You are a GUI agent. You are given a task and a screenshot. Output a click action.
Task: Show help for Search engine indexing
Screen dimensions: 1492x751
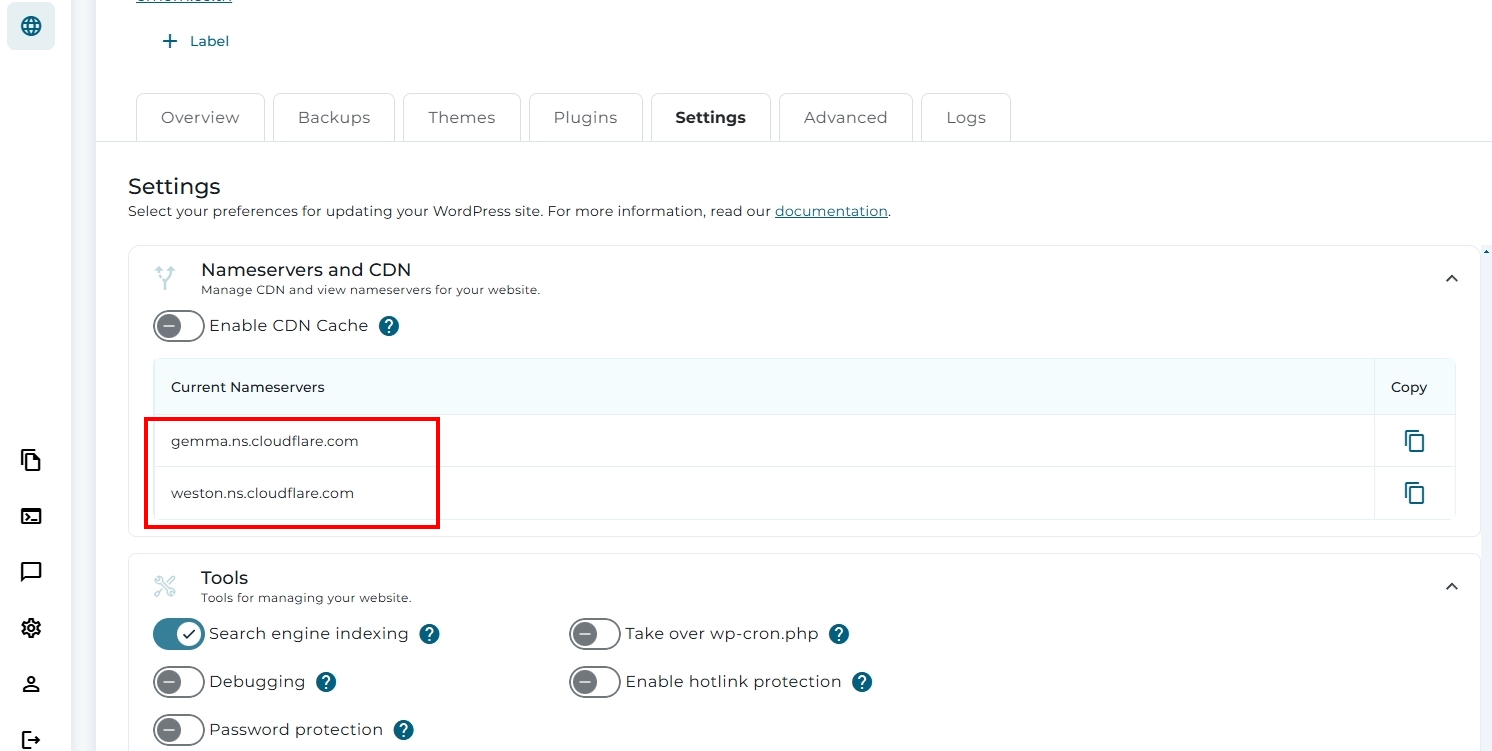[x=429, y=634]
